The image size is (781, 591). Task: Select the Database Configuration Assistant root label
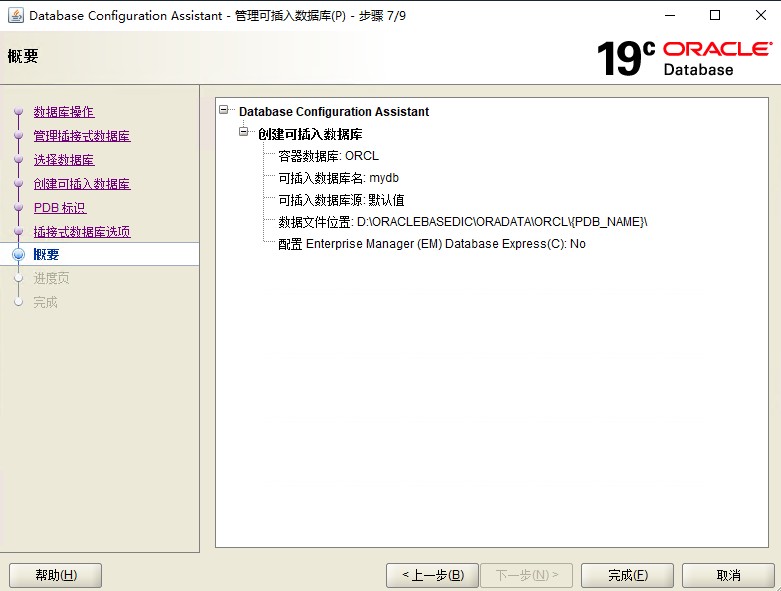point(334,112)
